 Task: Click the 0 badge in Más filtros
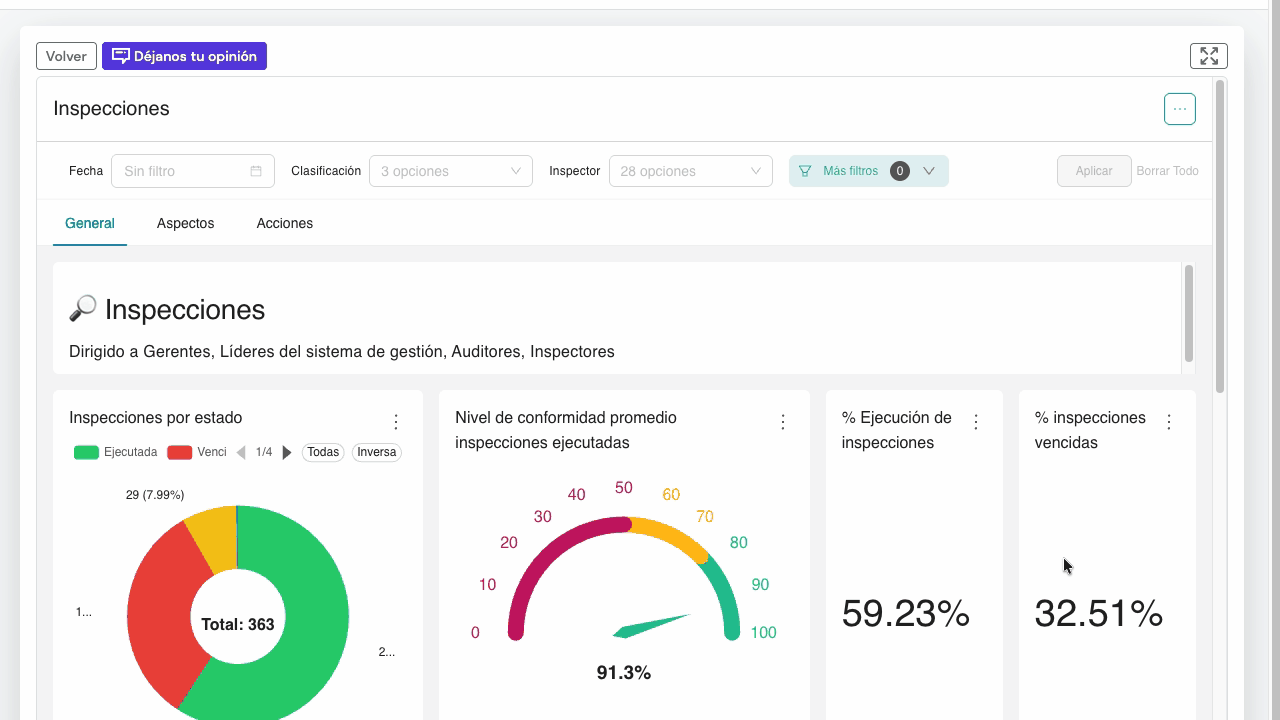pyautogui.click(x=900, y=171)
